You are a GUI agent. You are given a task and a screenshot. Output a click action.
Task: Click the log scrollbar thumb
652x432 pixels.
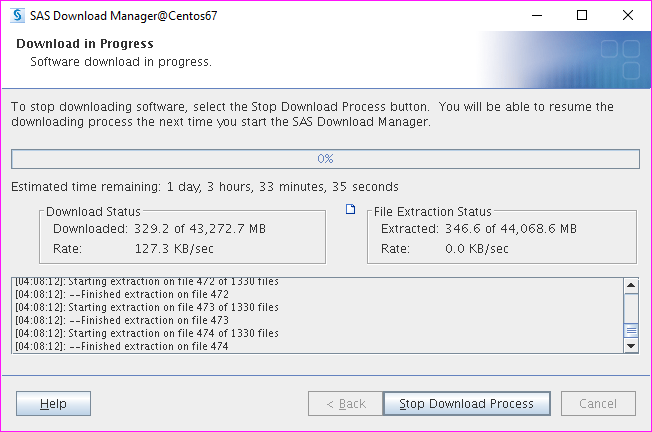coord(630,331)
